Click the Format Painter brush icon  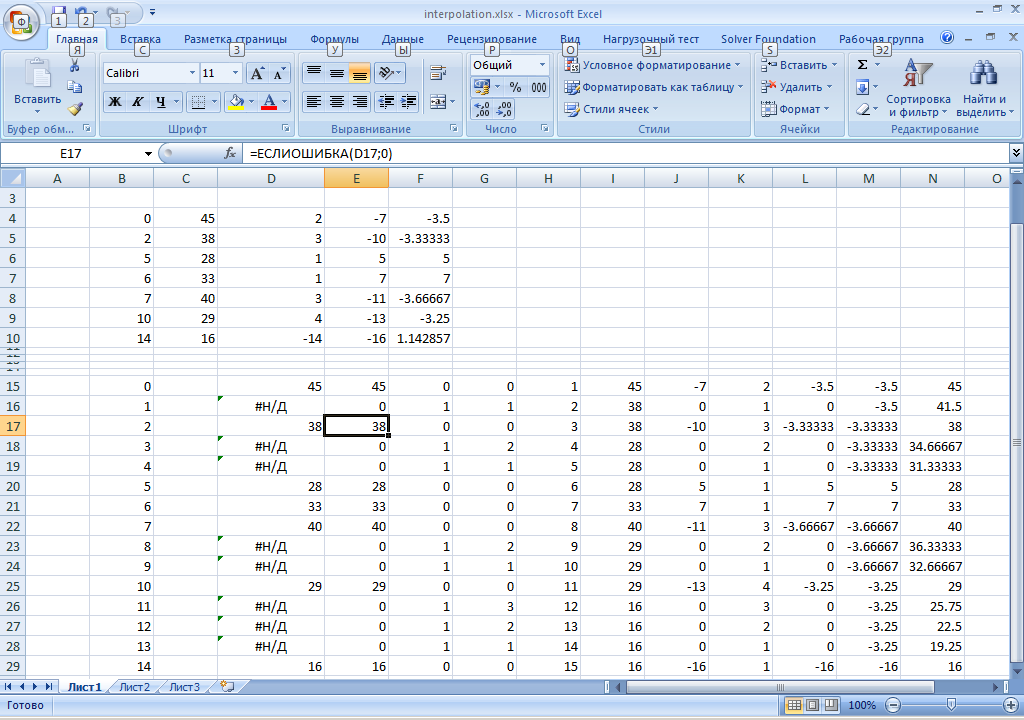click(74, 109)
